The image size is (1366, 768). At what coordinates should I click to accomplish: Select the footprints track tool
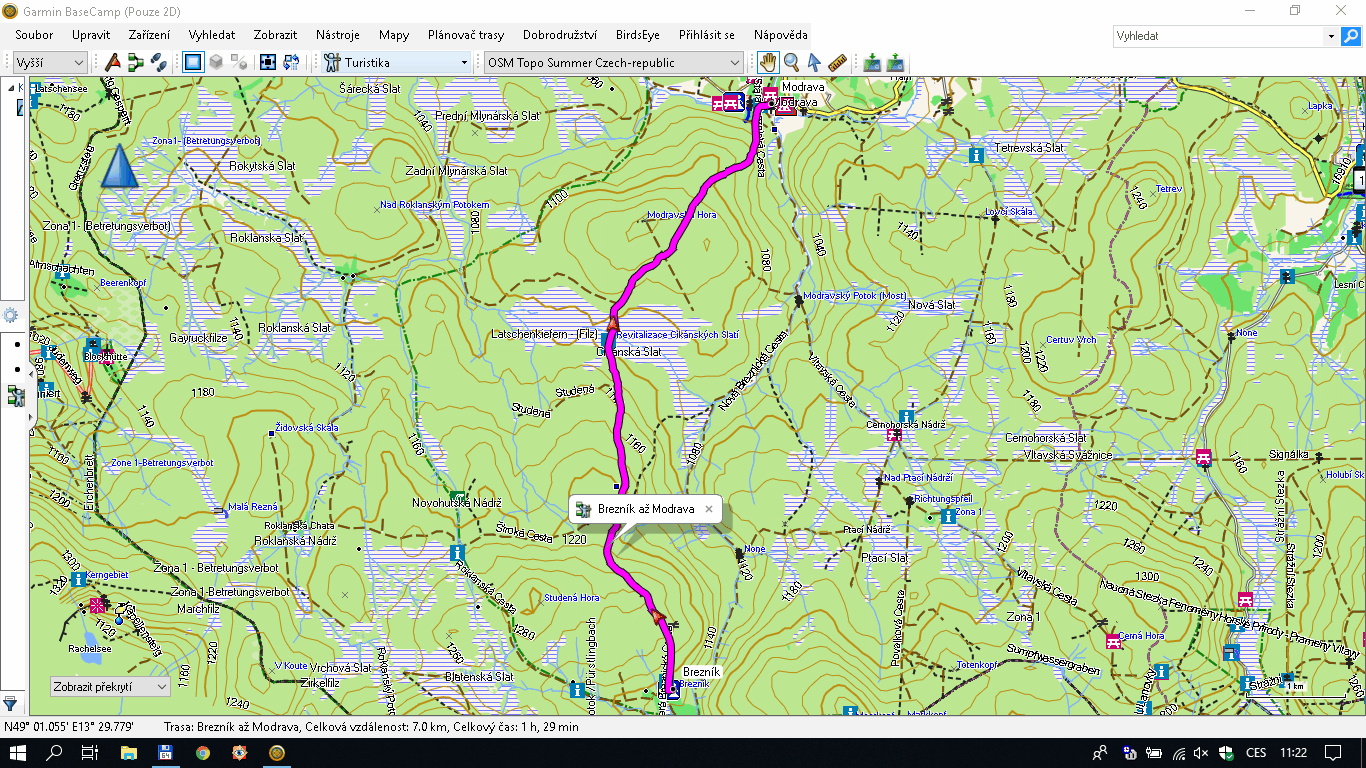tap(159, 62)
